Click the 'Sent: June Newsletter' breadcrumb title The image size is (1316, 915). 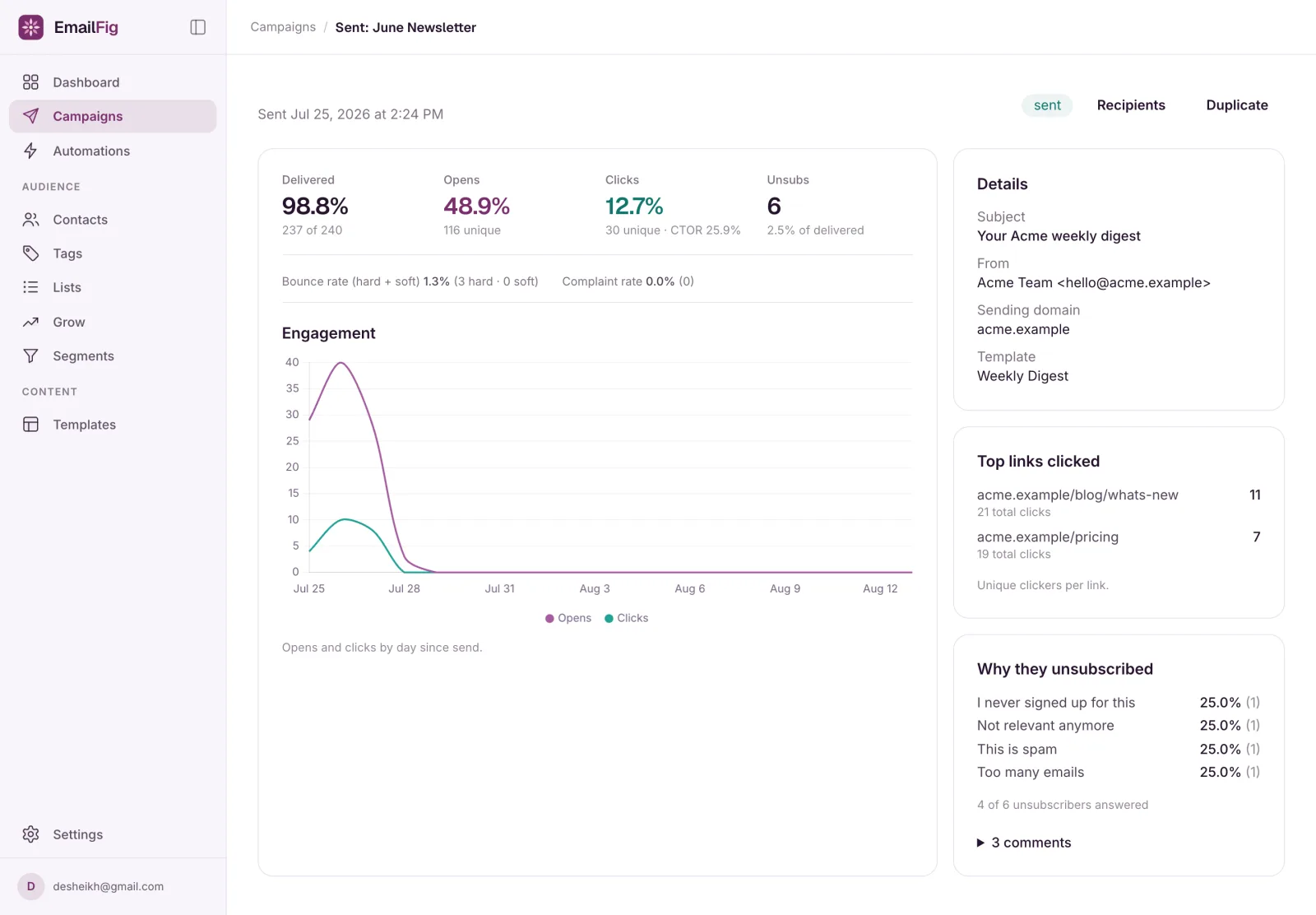[405, 27]
